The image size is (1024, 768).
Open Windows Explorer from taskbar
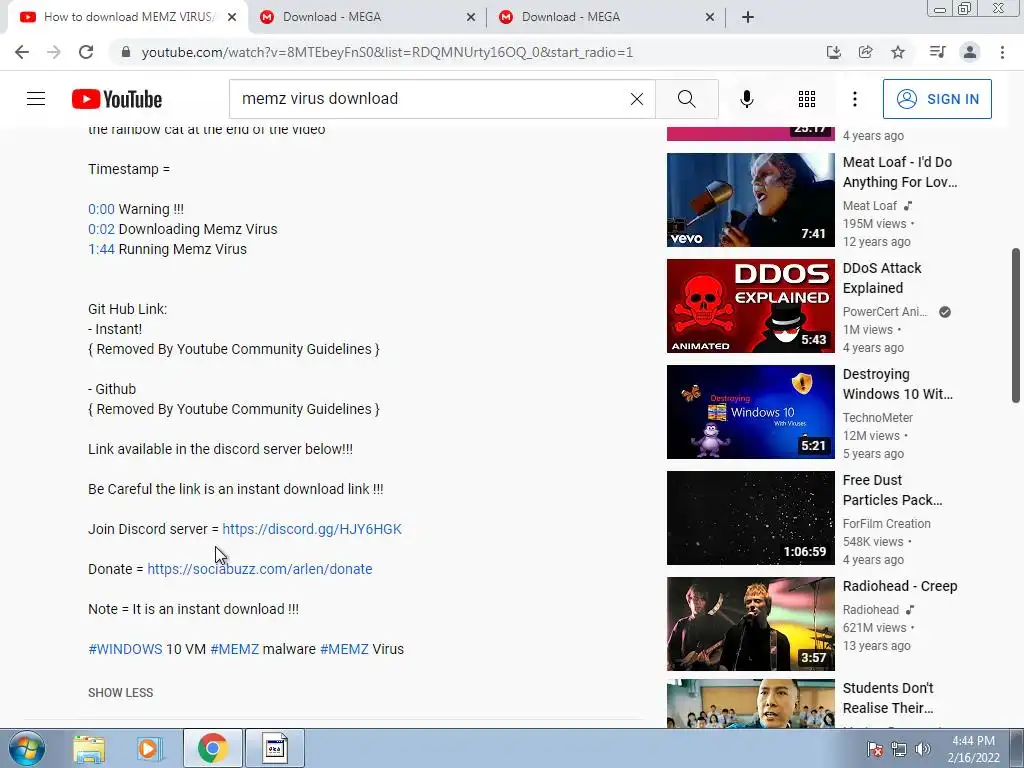(x=89, y=748)
